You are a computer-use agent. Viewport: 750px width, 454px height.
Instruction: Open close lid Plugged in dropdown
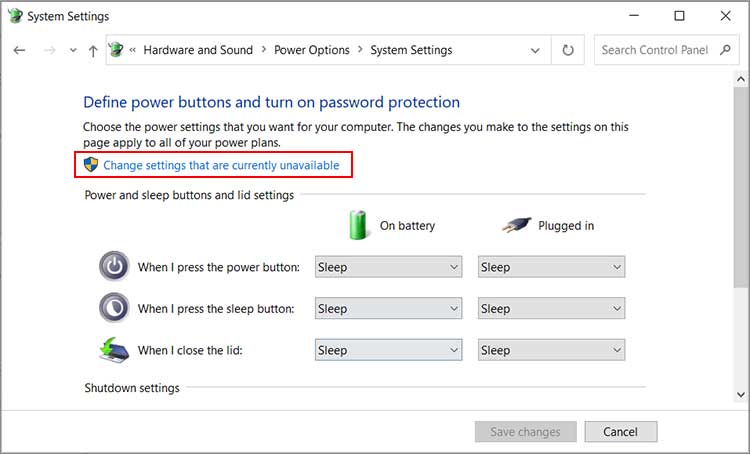click(551, 350)
